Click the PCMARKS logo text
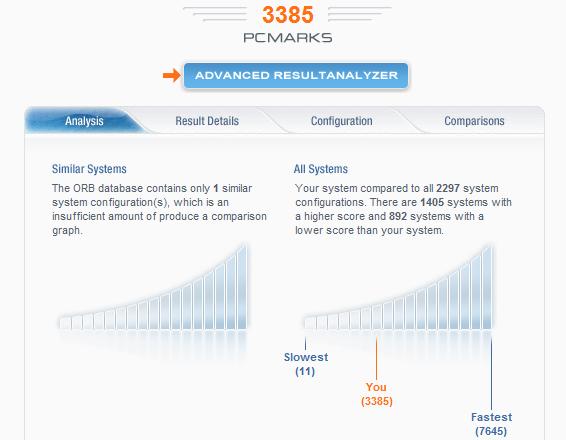Screen dimensions: 566x440 288,38
